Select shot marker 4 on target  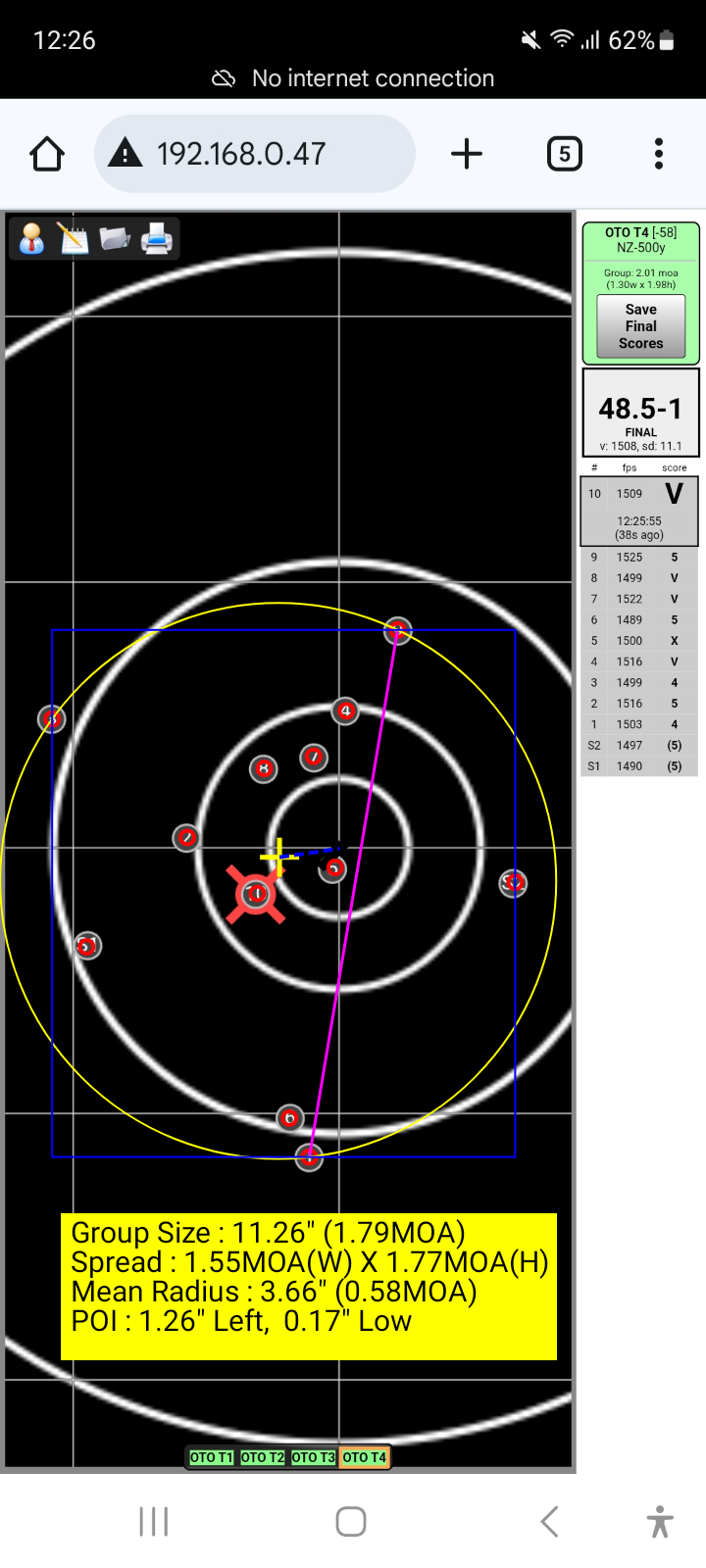(x=345, y=710)
